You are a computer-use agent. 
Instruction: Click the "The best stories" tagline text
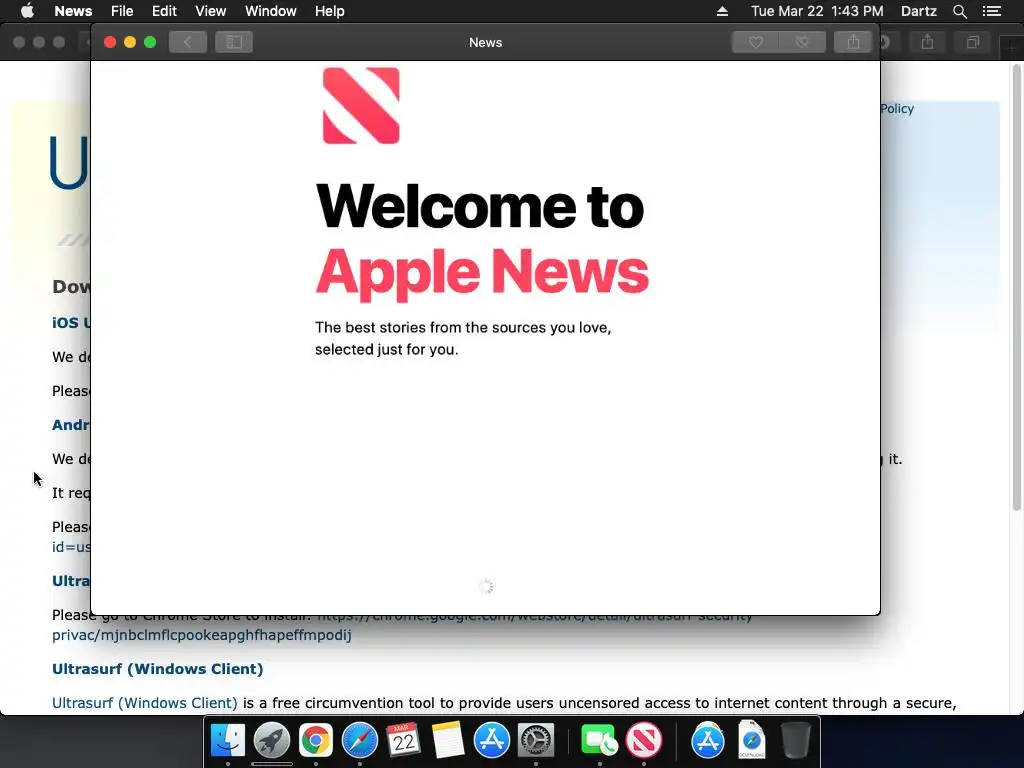coord(463,338)
